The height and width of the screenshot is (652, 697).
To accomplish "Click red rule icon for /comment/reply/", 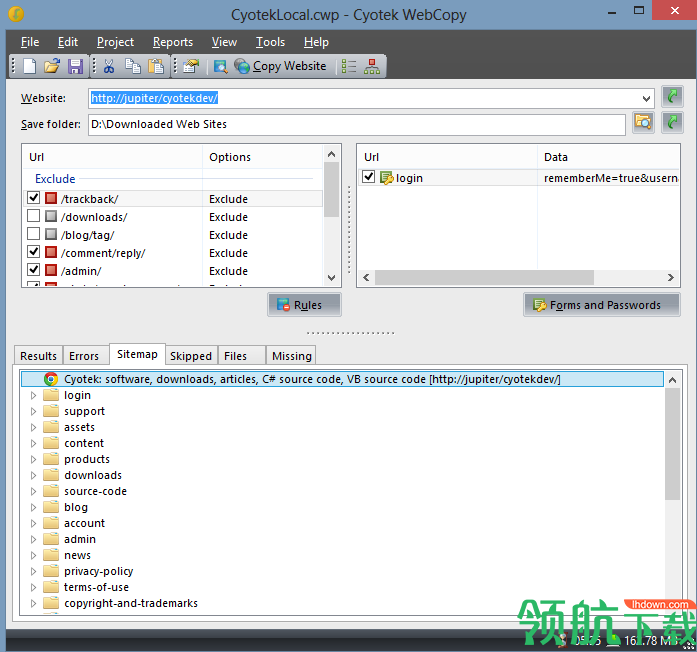I will coord(51,252).
